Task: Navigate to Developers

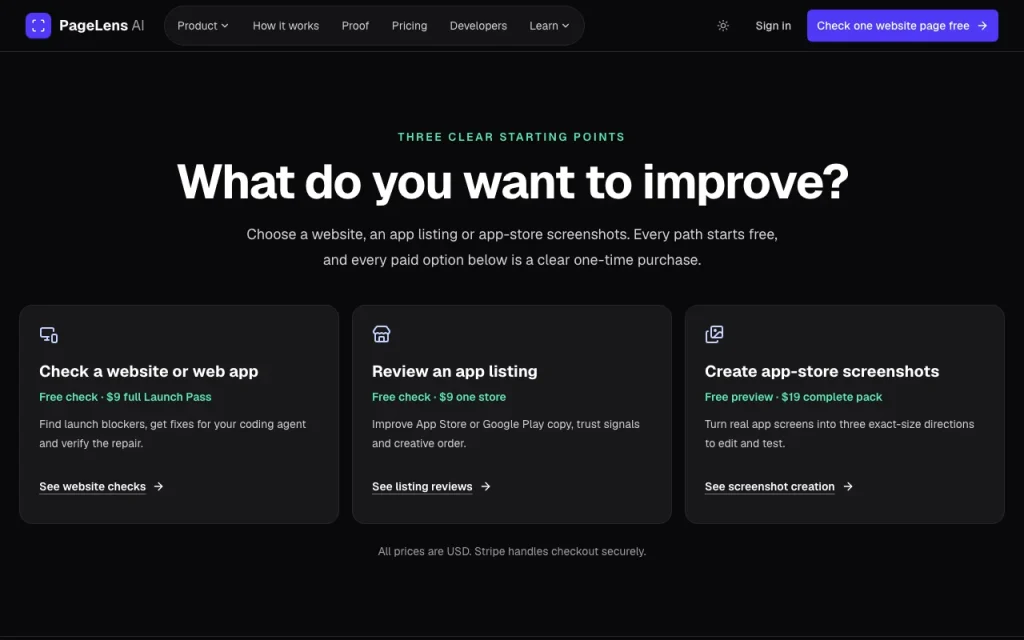Action: pyautogui.click(x=478, y=25)
